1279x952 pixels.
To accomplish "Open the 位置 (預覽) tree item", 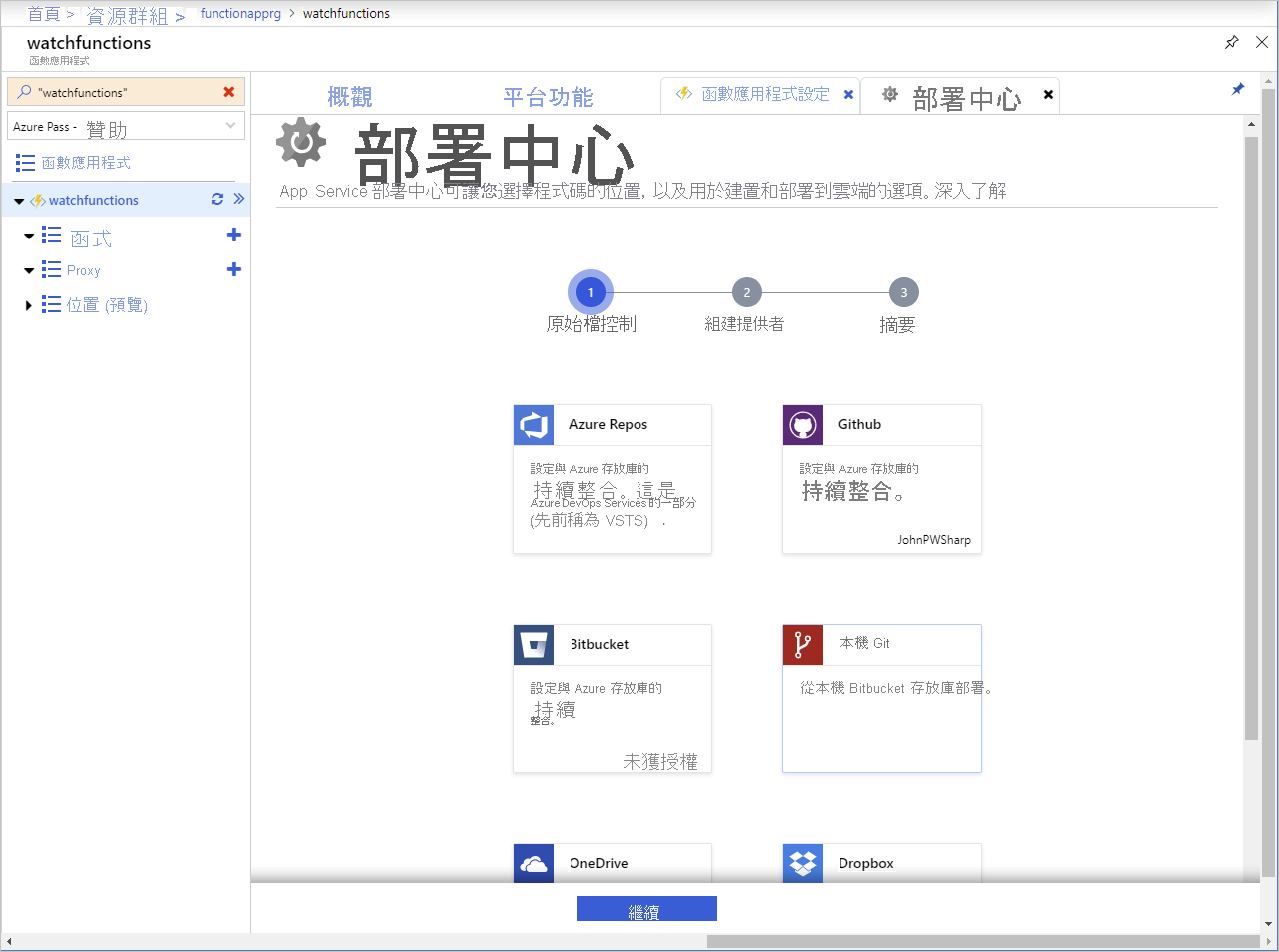I will [107, 305].
